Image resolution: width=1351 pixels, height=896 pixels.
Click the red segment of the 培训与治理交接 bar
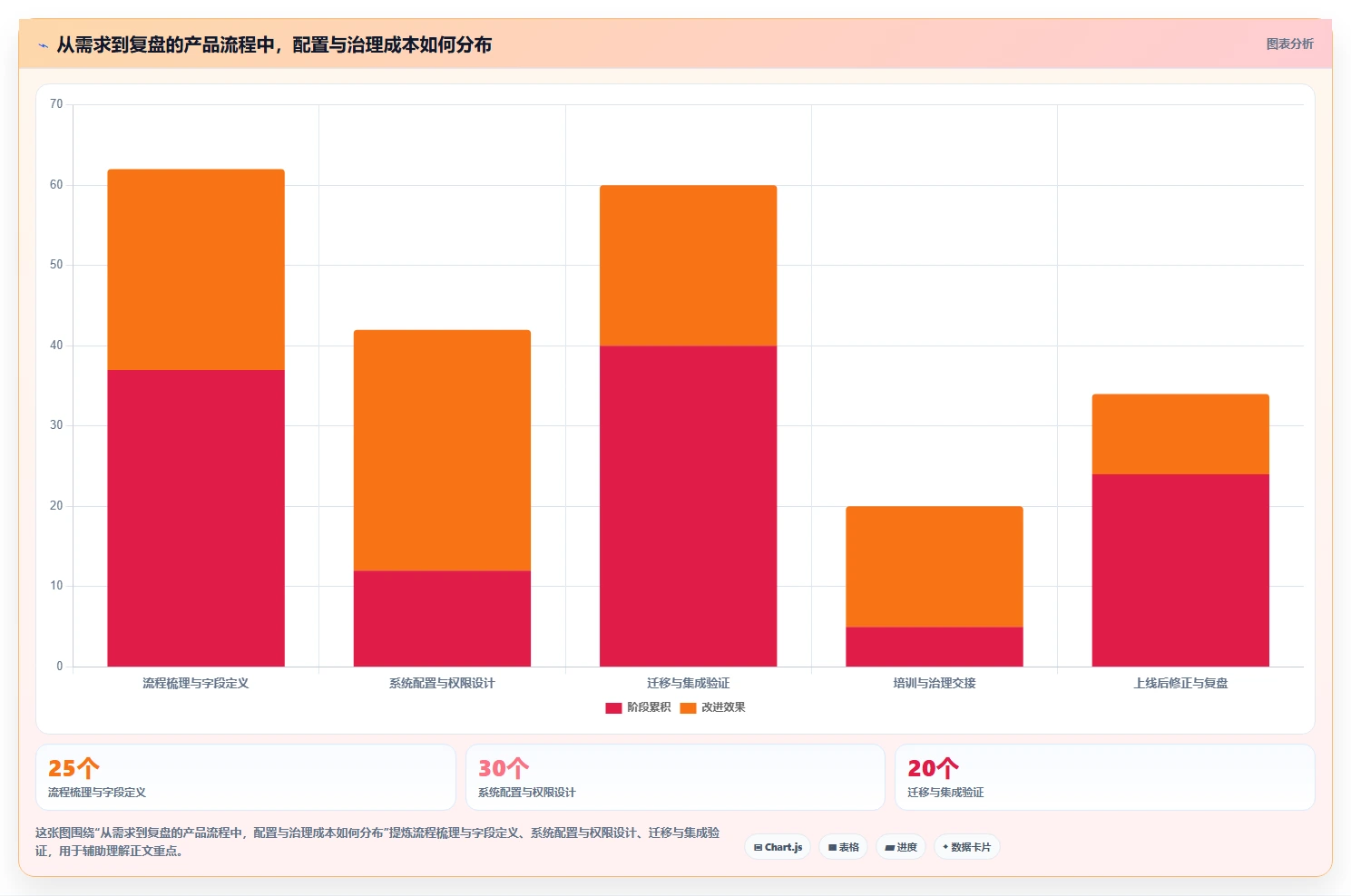click(x=935, y=647)
